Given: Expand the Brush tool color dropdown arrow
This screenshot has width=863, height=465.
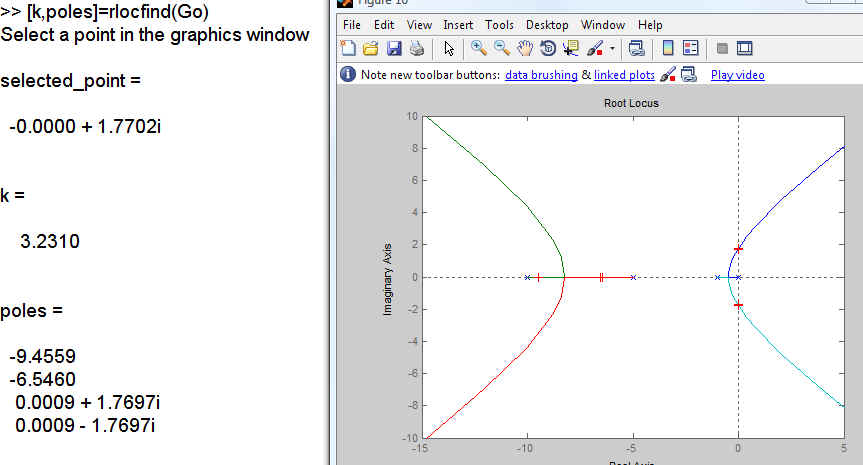Looking at the screenshot, I should click(611, 48).
